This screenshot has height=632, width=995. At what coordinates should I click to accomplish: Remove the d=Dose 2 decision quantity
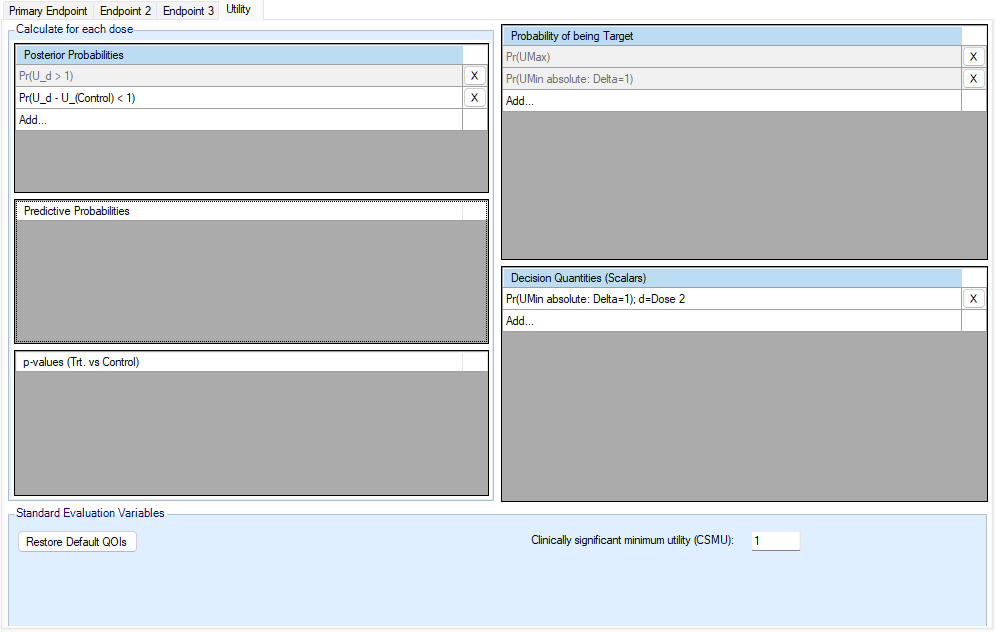[x=974, y=299]
